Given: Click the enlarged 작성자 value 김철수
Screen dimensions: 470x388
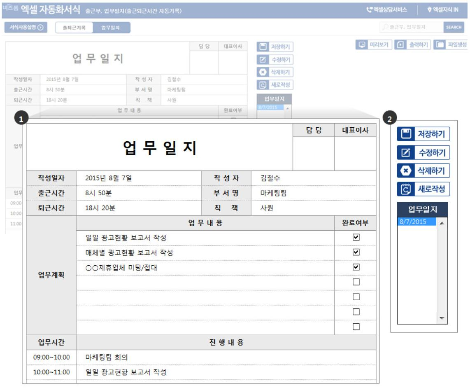Looking at the screenshot, I should tap(270, 178).
